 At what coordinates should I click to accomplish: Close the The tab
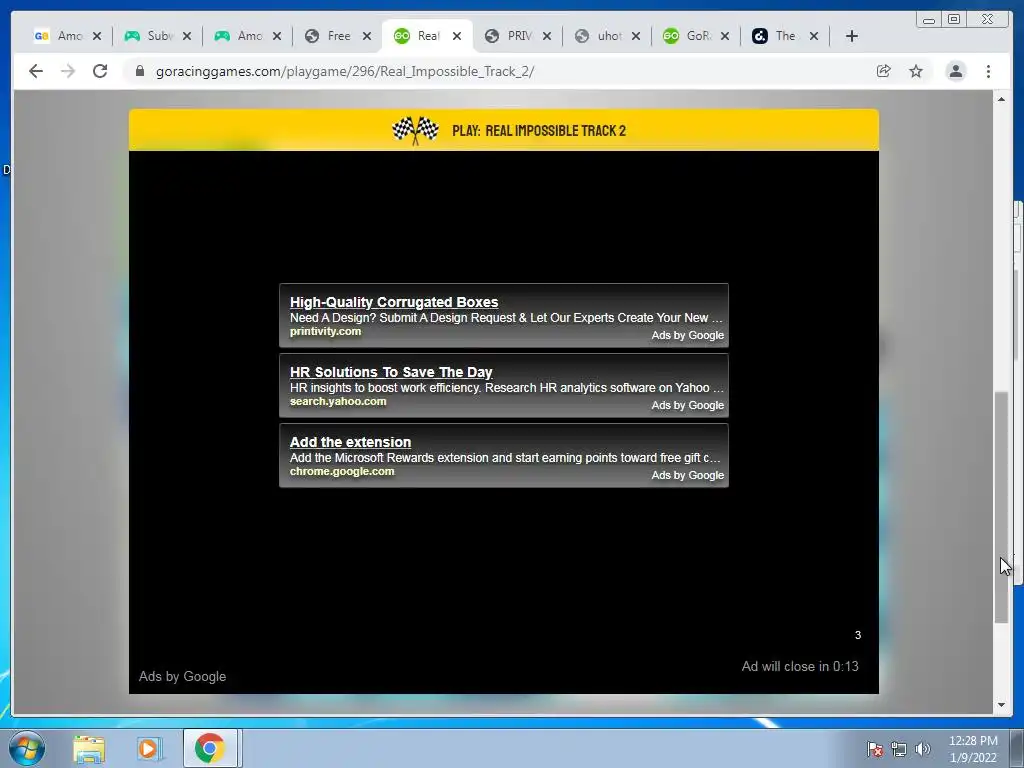pyautogui.click(x=814, y=36)
